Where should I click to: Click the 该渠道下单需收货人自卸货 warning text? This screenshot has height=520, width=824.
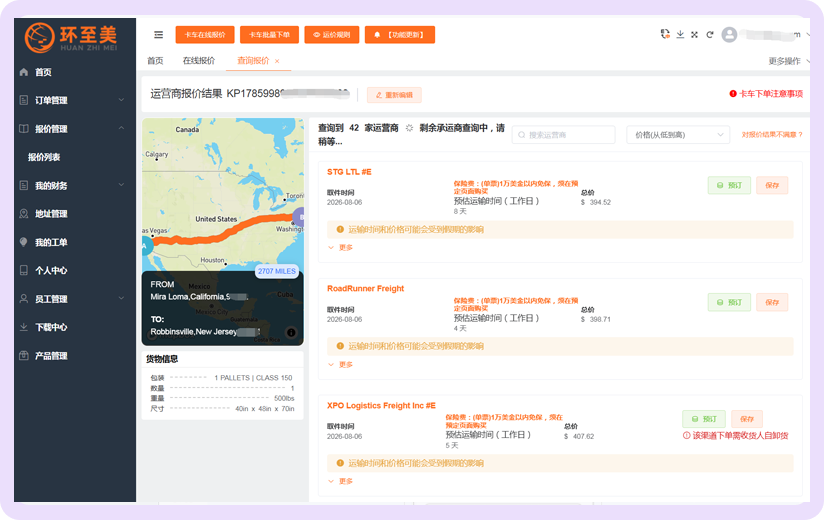point(740,435)
